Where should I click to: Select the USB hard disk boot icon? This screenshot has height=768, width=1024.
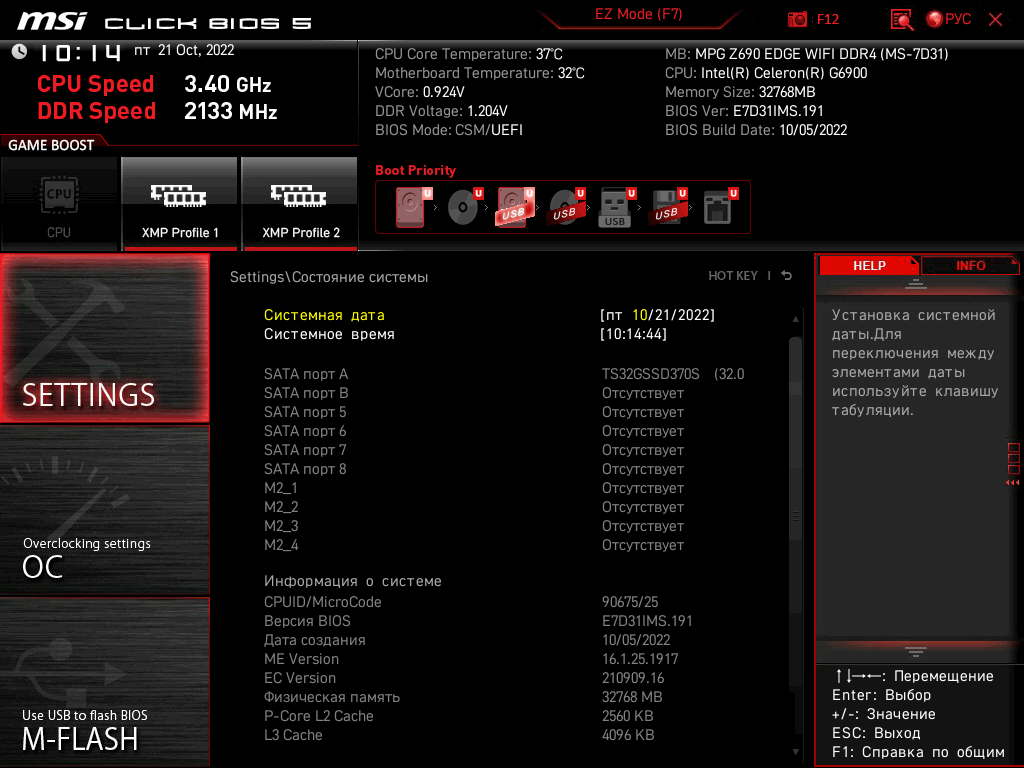pyautogui.click(x=514, y=207)
